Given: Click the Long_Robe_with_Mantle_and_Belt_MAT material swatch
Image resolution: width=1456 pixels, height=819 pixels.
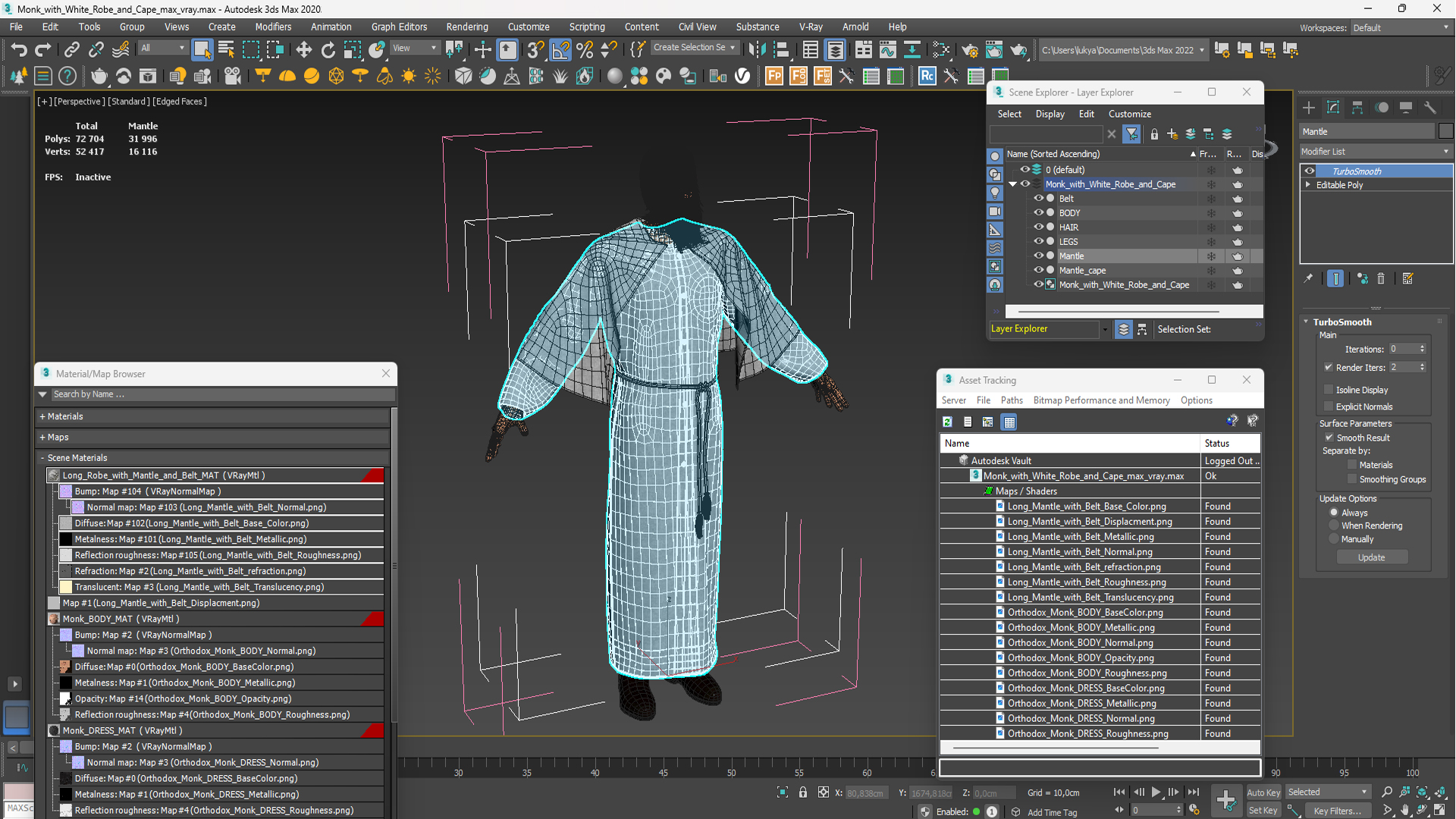Looking at the screenshot, I should (x=54, y=475).
